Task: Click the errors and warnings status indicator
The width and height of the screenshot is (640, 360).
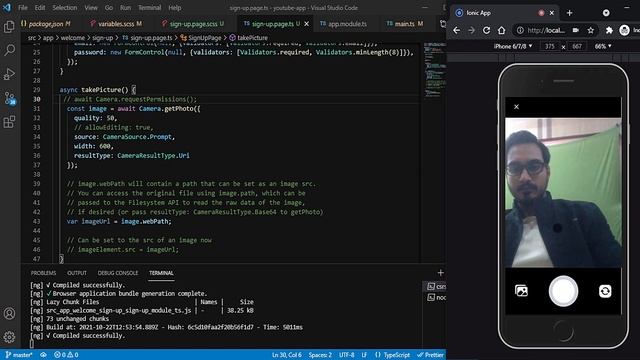Action: coord(66,355)
